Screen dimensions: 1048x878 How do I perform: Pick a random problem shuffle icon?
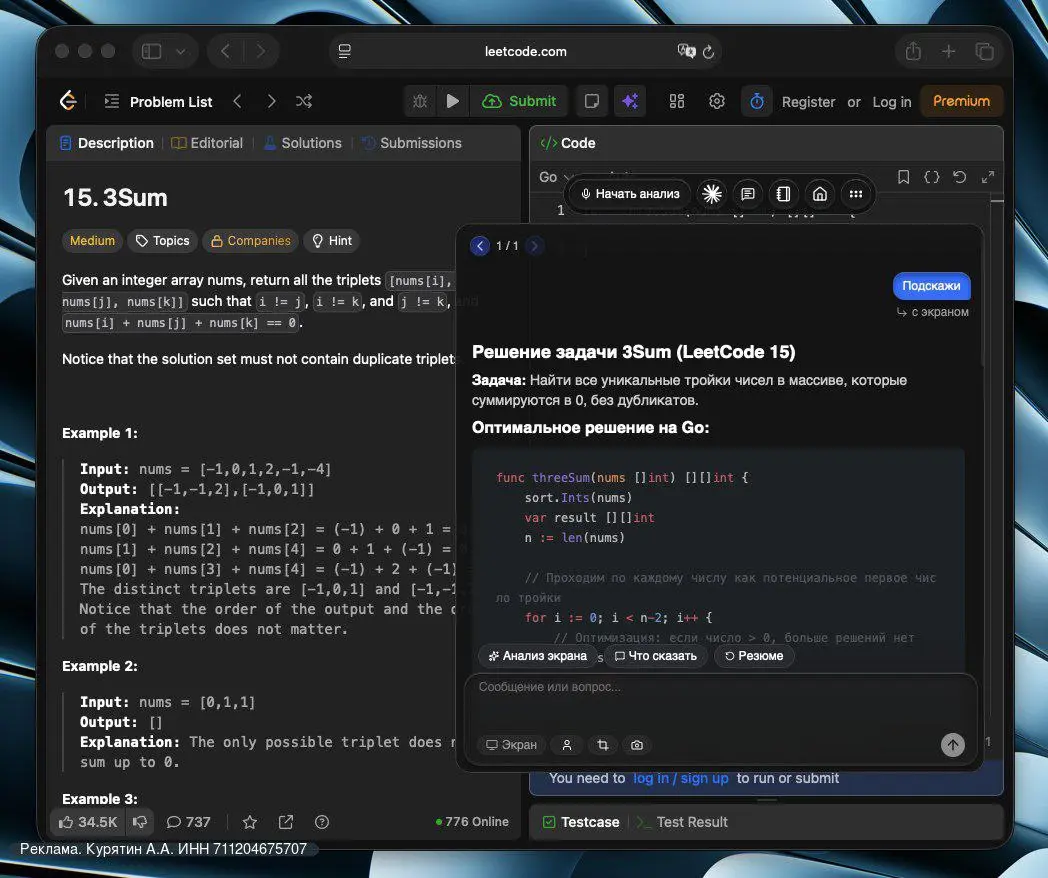click(x=304, y=101)
